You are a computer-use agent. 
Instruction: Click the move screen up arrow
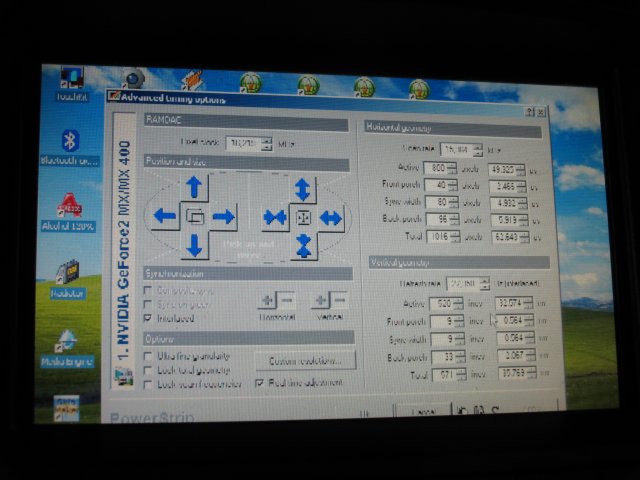[x=194, y=187]
